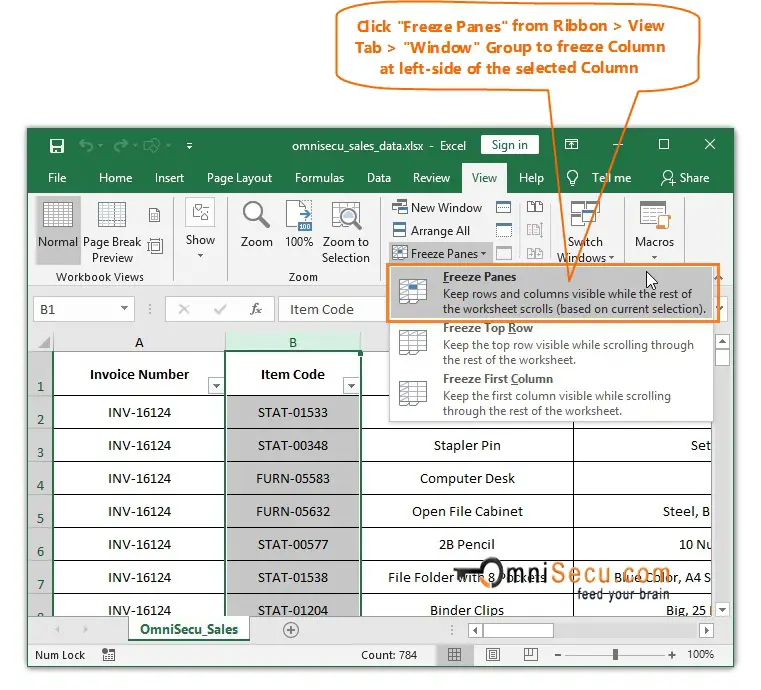This screenshot has width=761, height=690.
Task: Click formula bar showing Item Code
Action: point(333,309)
